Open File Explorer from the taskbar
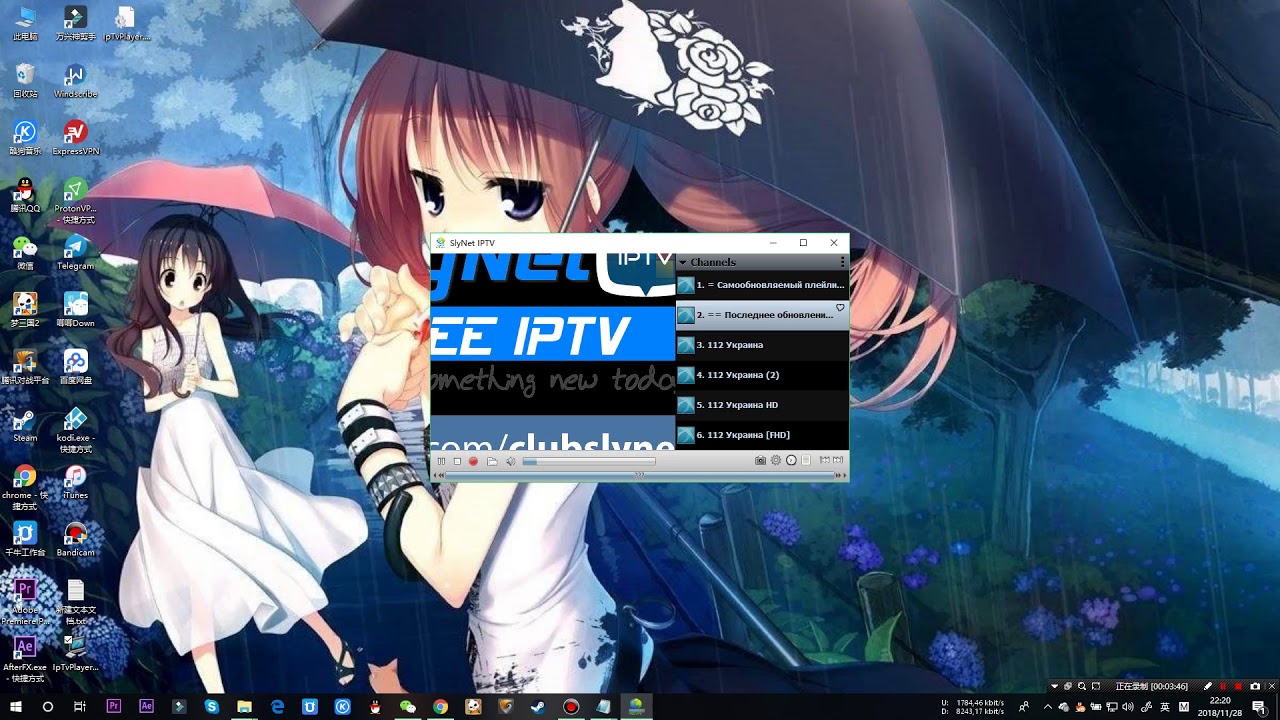The image size is (1280, 720). click(244, 706)
